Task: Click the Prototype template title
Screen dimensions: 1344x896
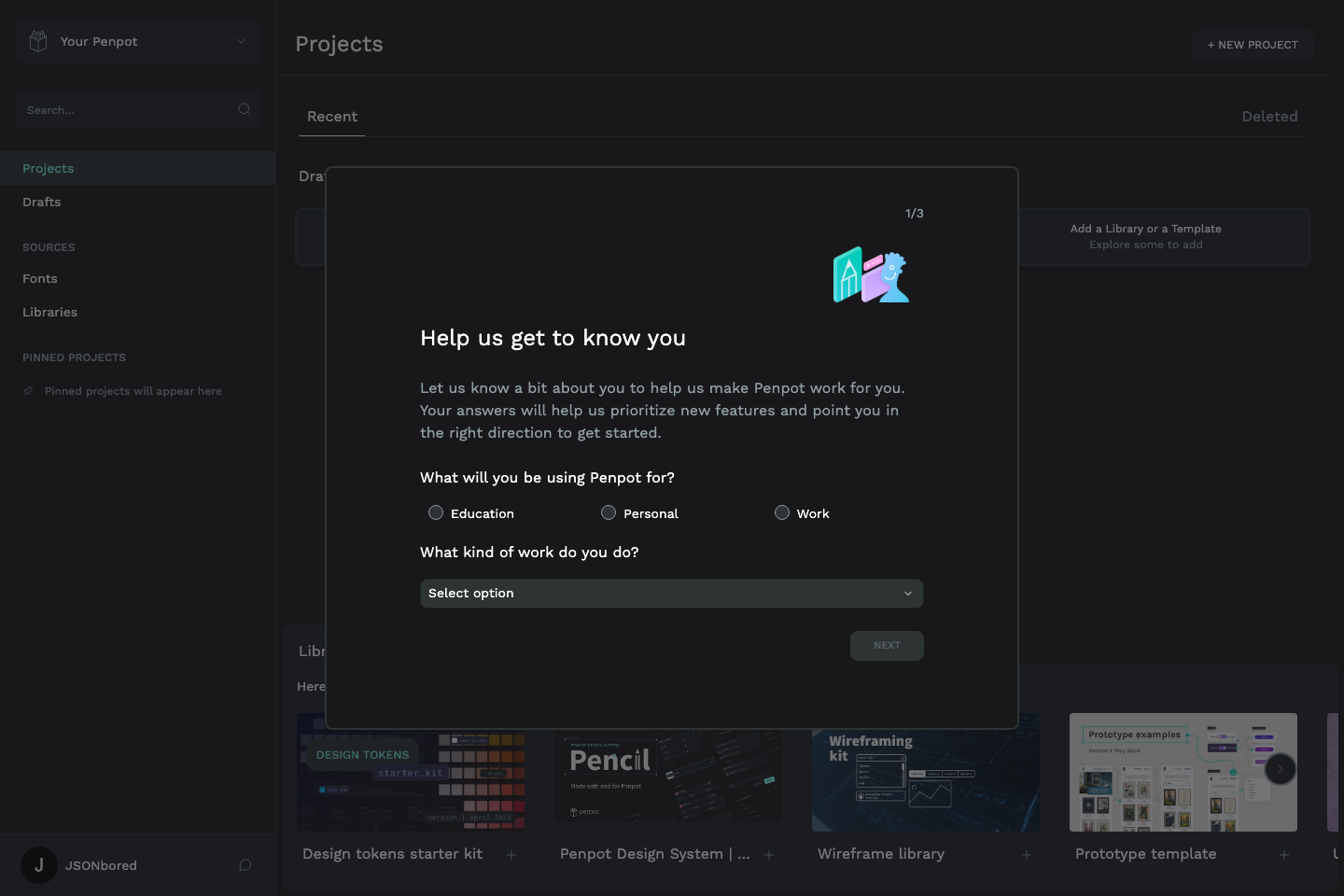Action: tap(1146, 854)
